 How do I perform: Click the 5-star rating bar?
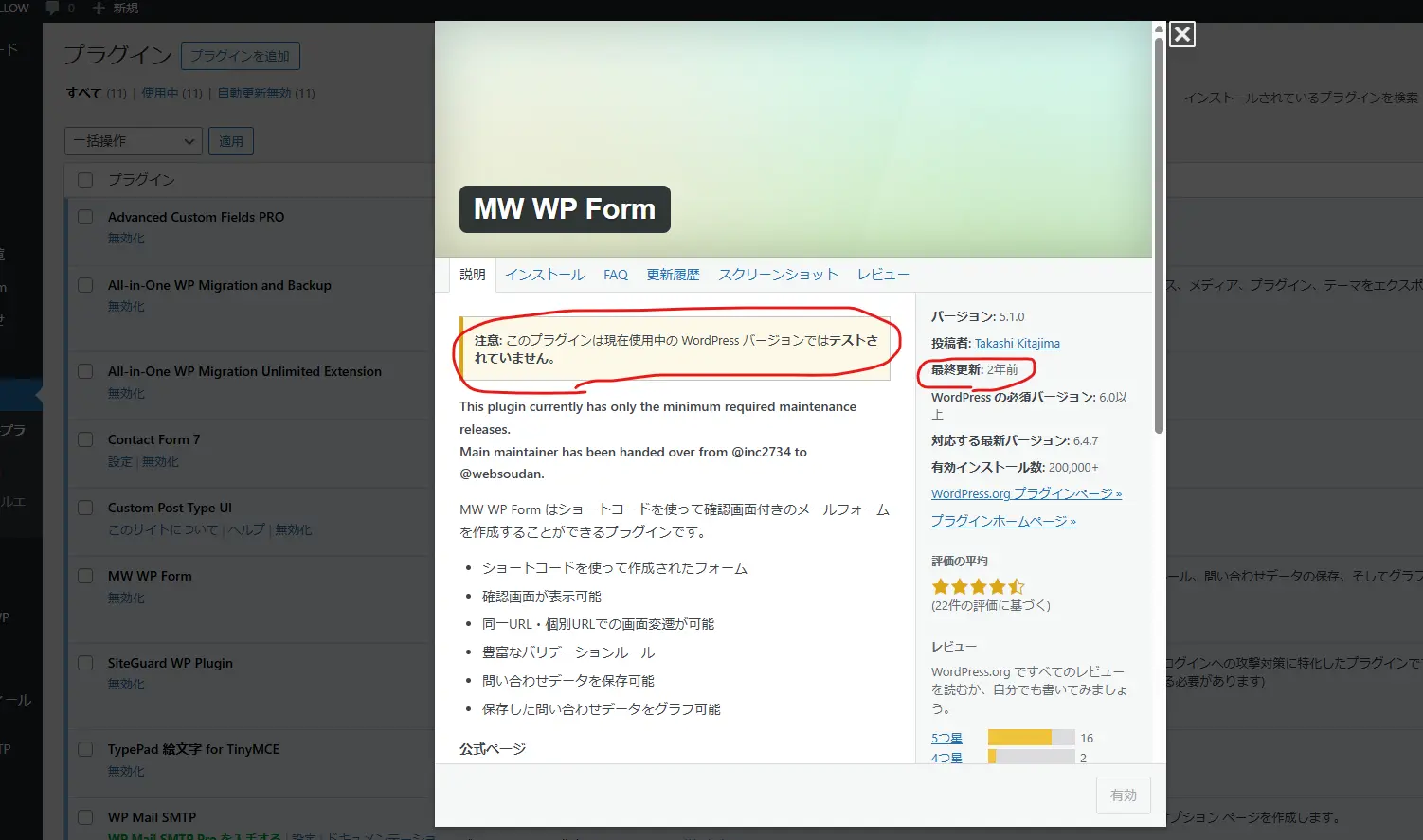[1031, 738]
